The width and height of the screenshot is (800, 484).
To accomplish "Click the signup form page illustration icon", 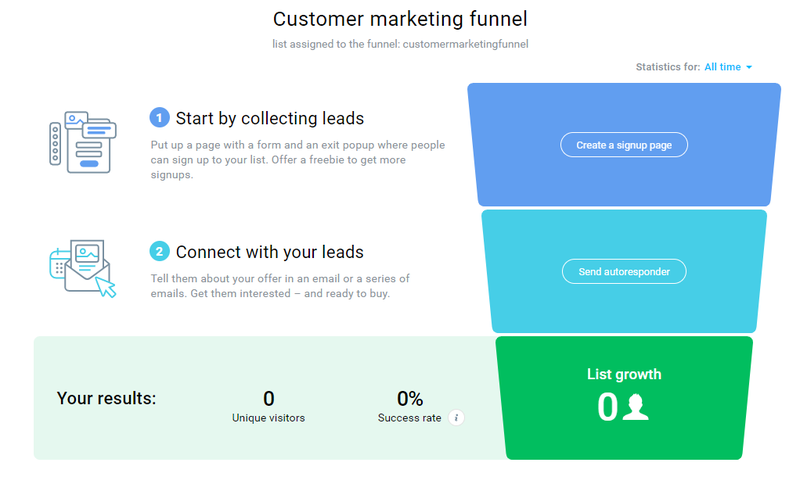I will [x=83, y=142].
